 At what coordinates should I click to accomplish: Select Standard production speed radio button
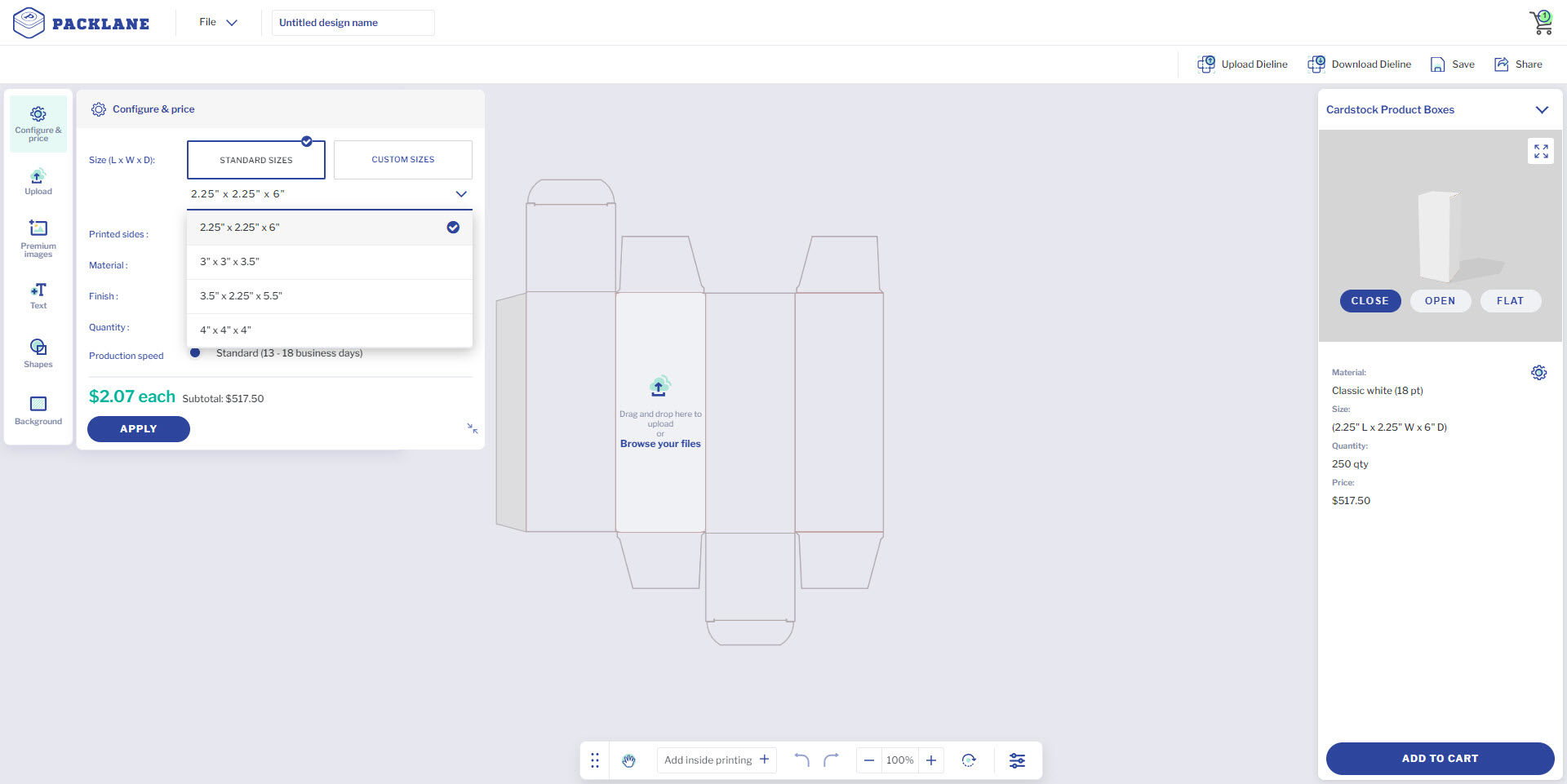point(195,353)
